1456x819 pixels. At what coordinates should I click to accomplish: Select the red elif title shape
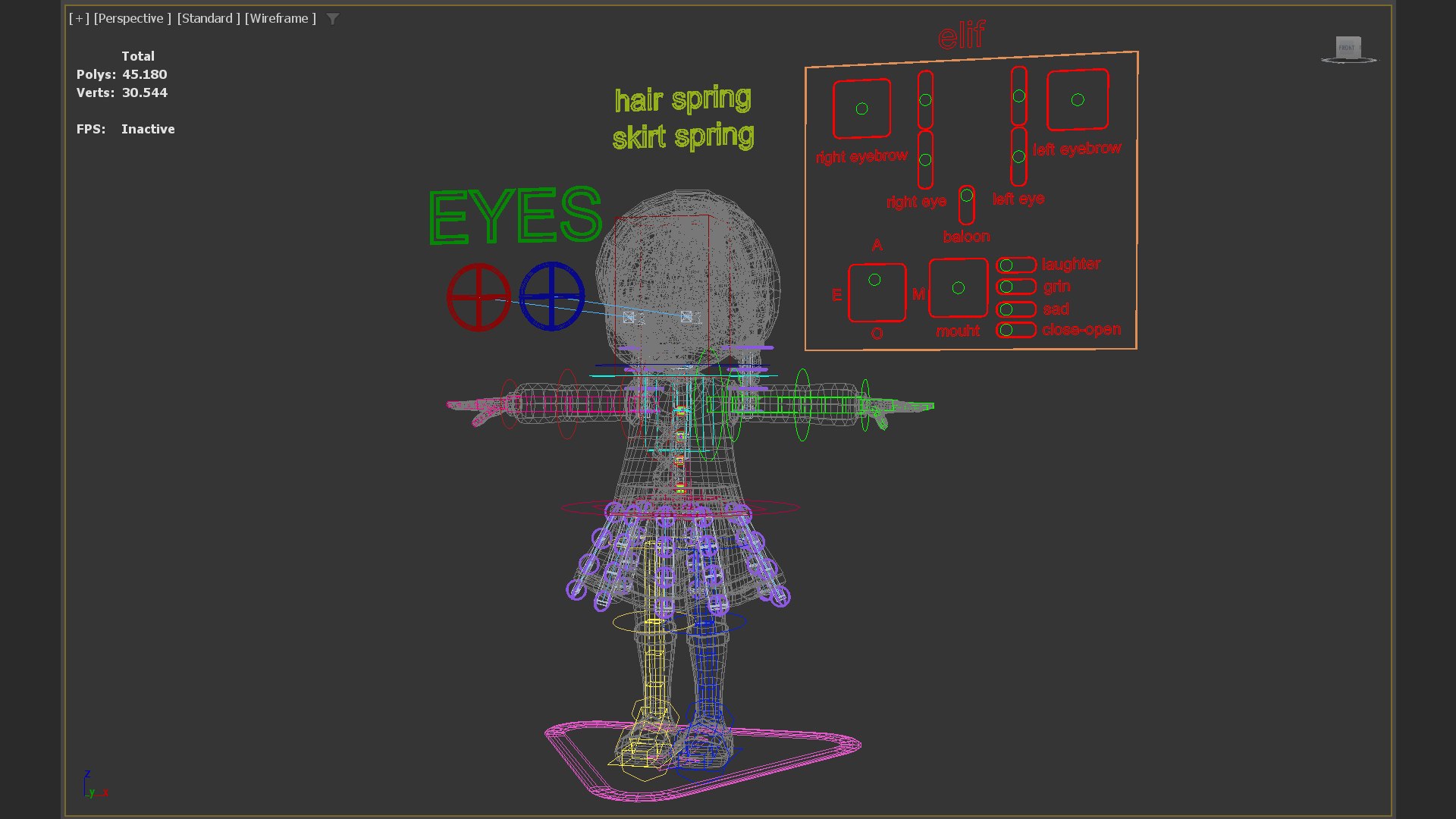961,36
